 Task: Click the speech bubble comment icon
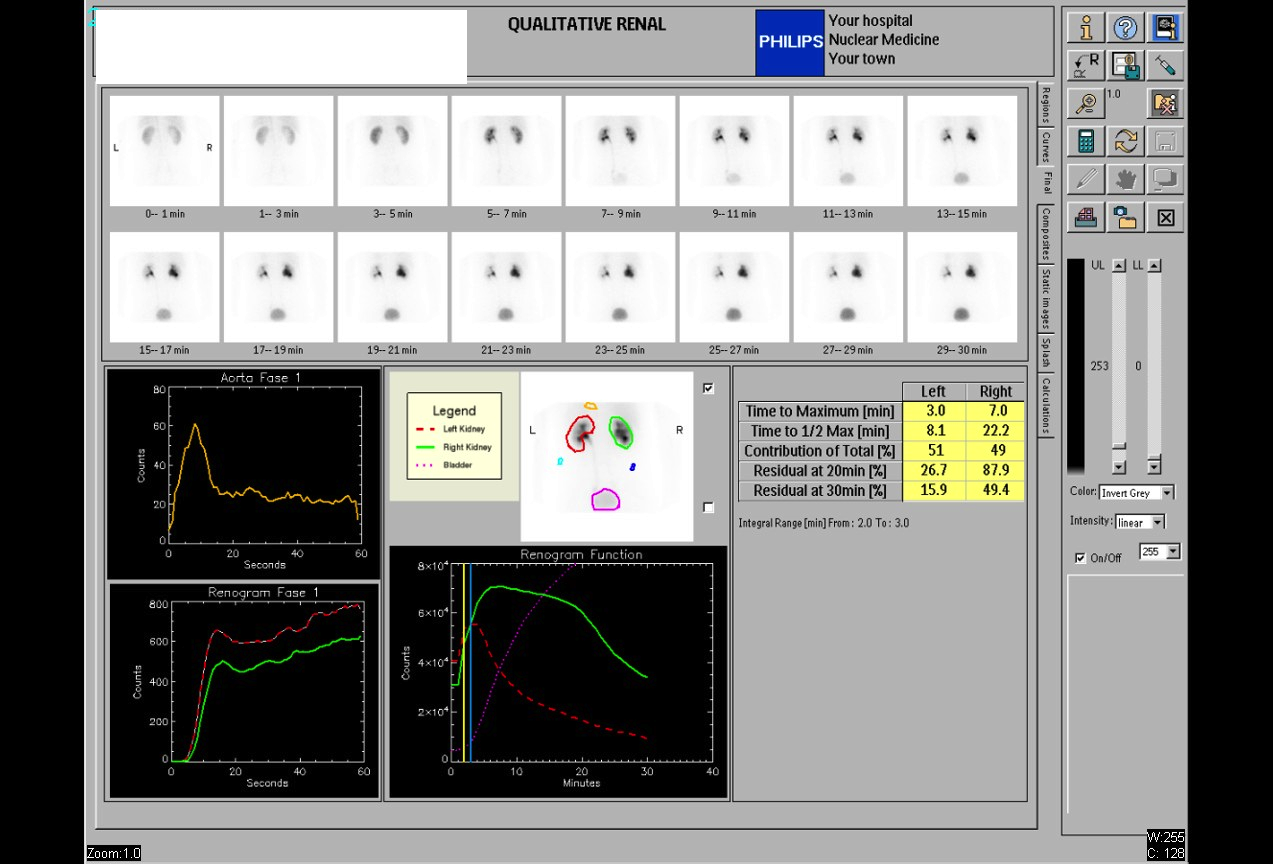tap(1165, 179)
